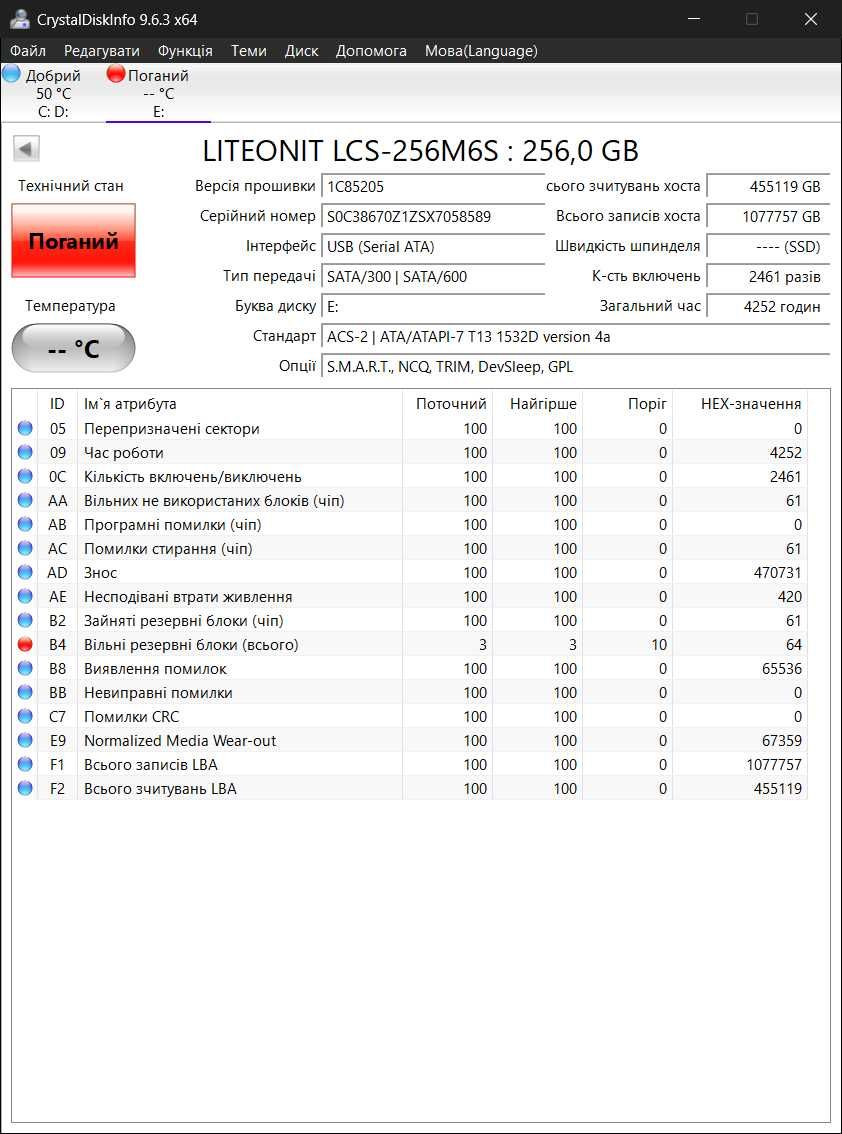Click the Найгірше column header
842x1134 pixels.
(537, 404)
